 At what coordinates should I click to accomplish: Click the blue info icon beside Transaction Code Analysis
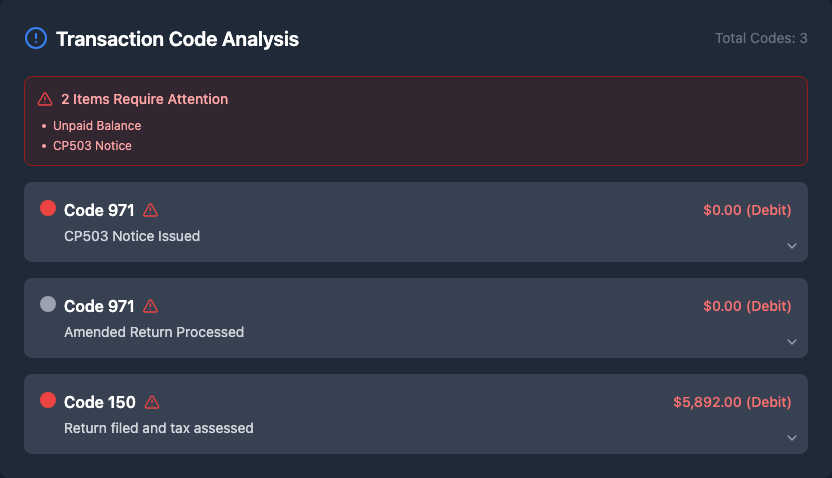(36, 39)
